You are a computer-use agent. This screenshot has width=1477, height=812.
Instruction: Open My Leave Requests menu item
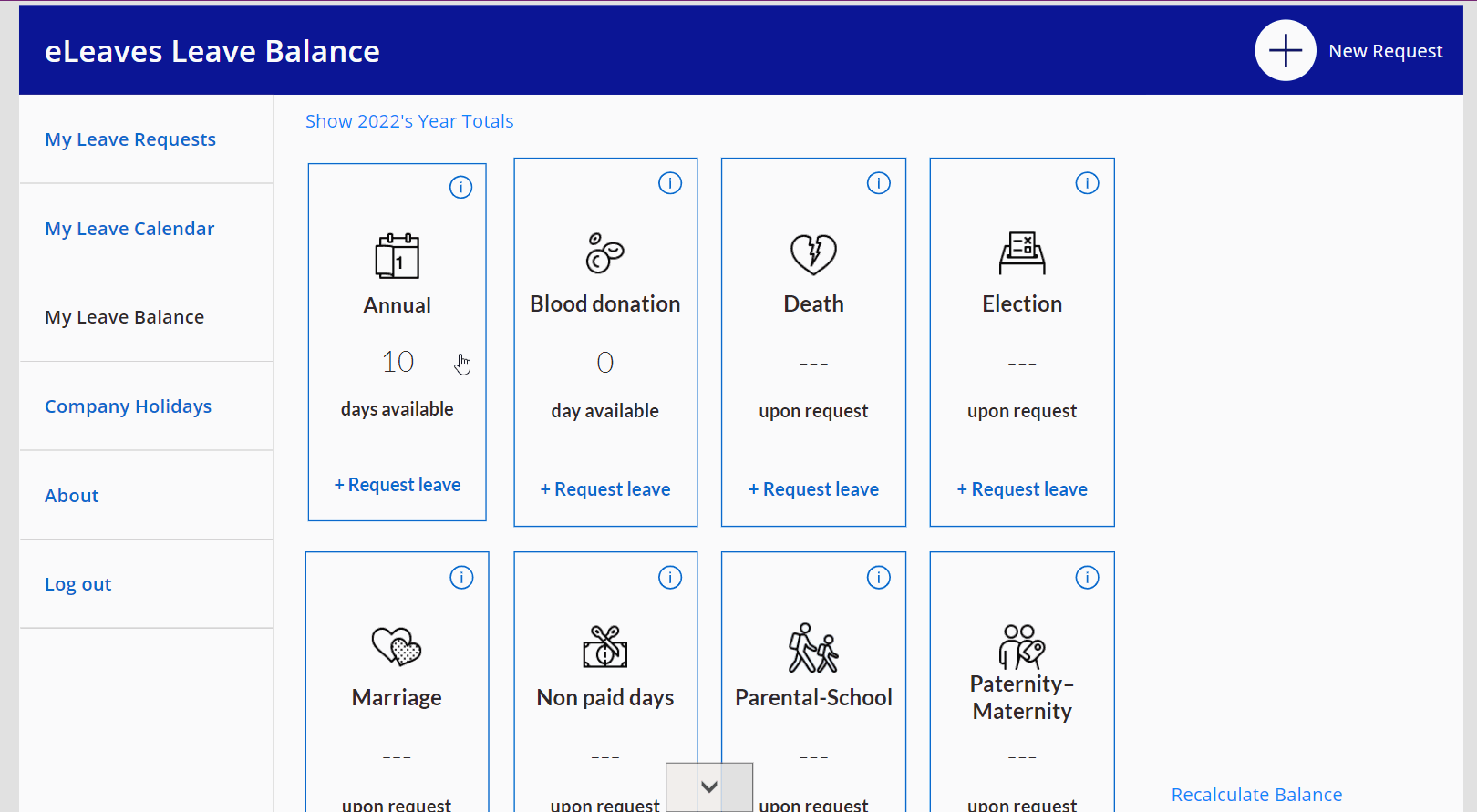130,139
